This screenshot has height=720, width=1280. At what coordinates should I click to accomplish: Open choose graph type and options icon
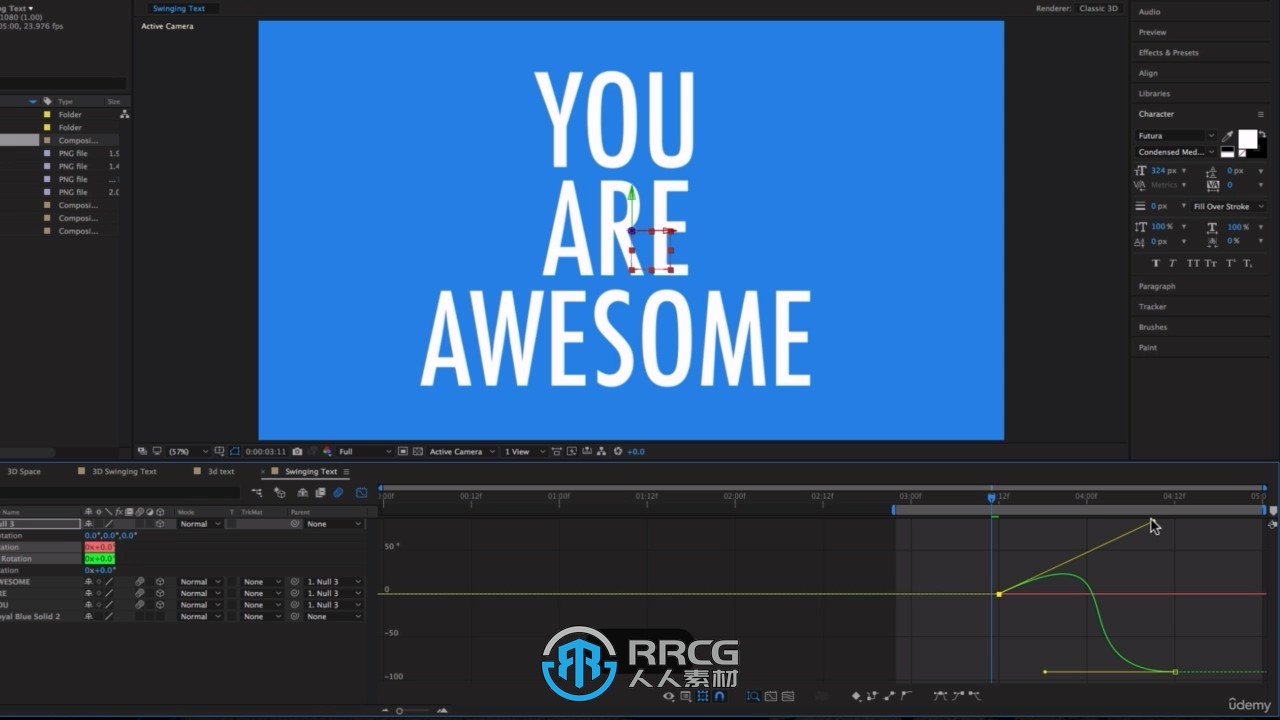point(685,696)
